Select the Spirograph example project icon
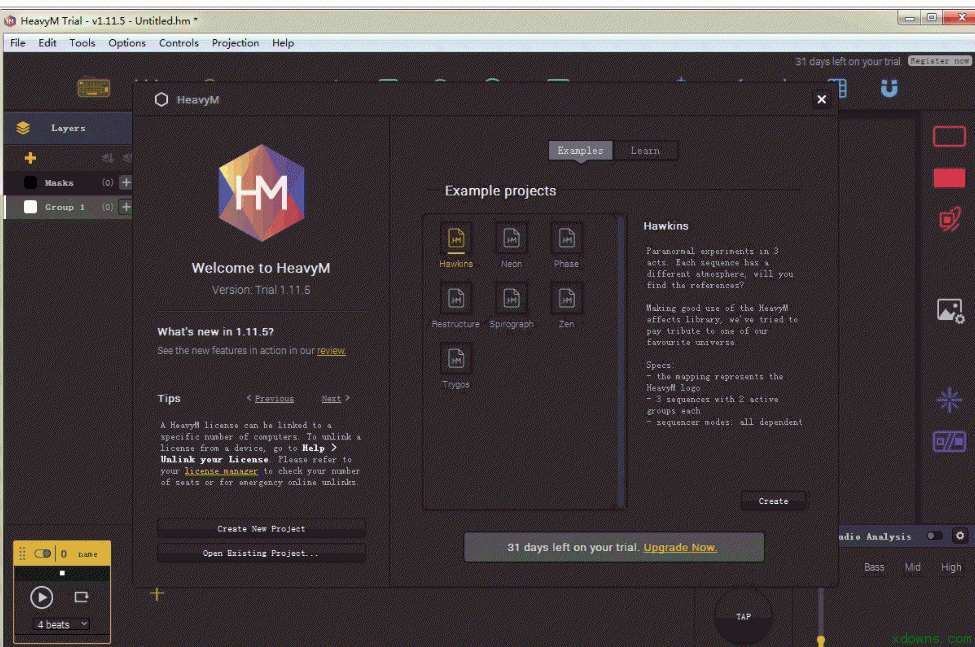Screen dimensions: 975x647 [x=511, y=298]
